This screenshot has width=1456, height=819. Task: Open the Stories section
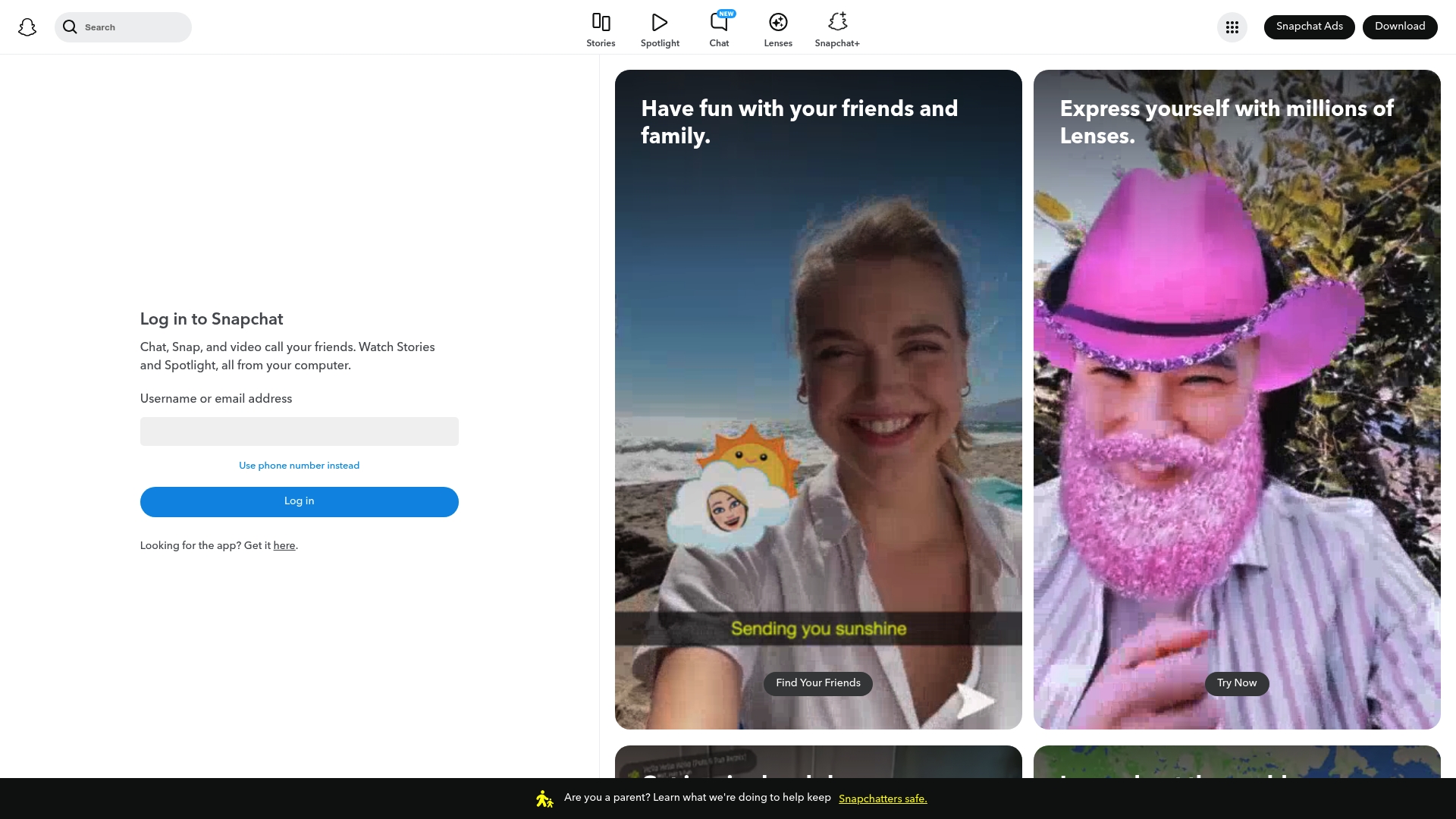pyautogui.click(x=601, y=23)
